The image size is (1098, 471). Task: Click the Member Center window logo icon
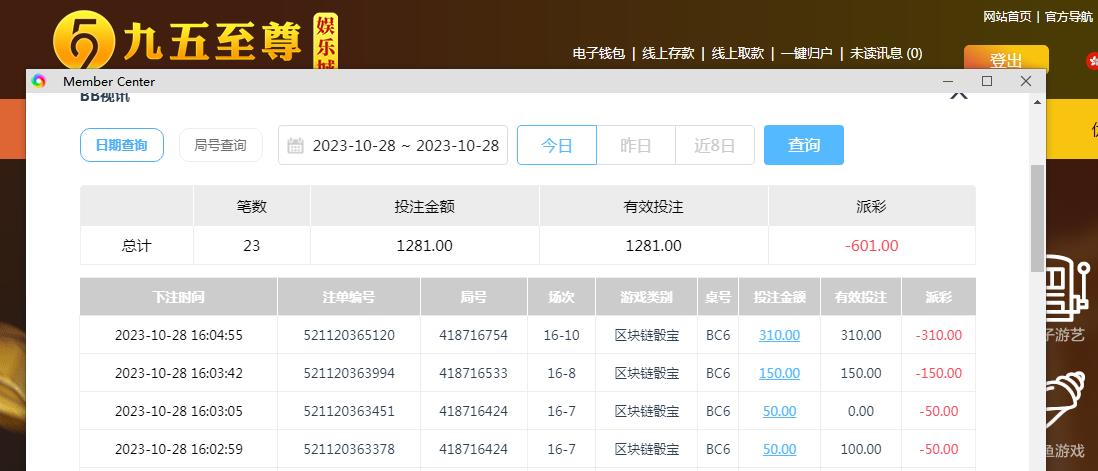(39, 81)
